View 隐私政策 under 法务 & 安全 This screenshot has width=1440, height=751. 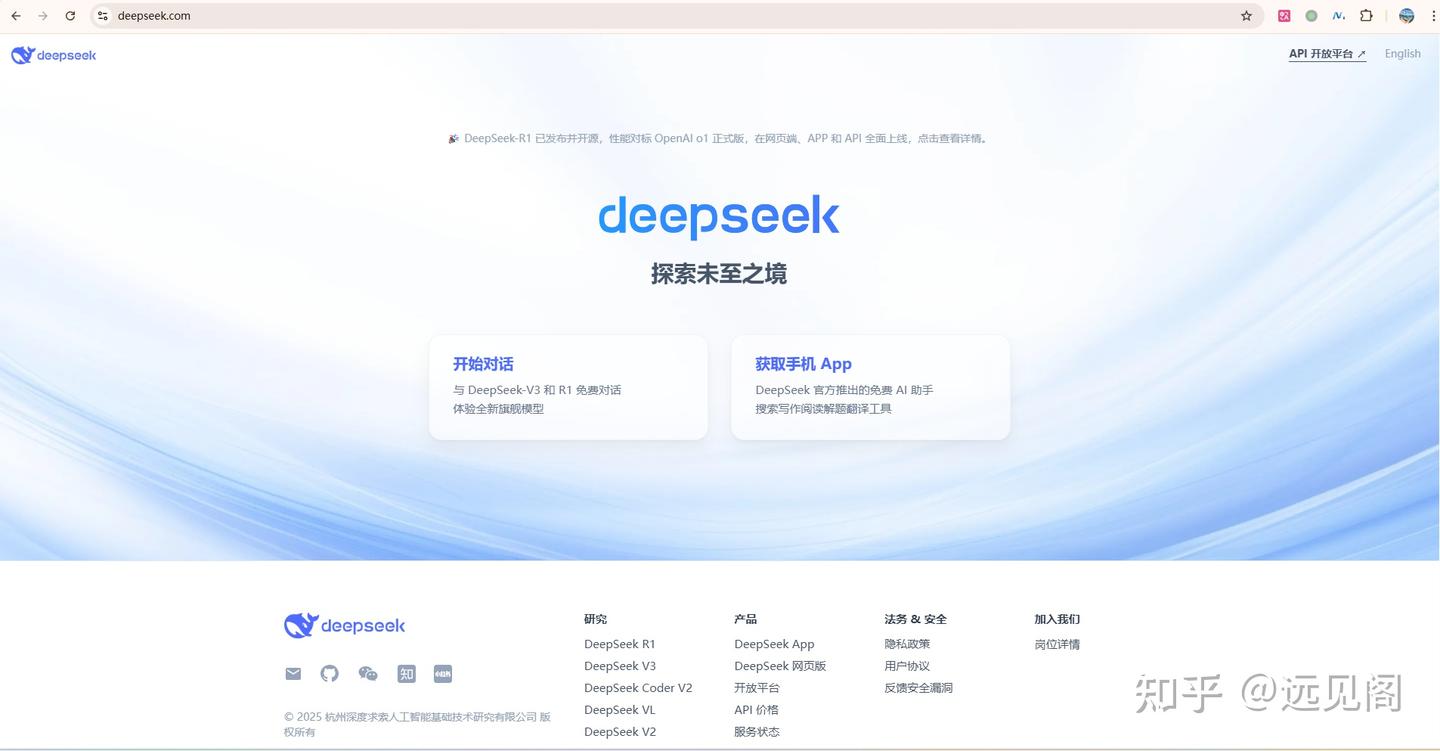pyautogui.click(x=906, y=643)
